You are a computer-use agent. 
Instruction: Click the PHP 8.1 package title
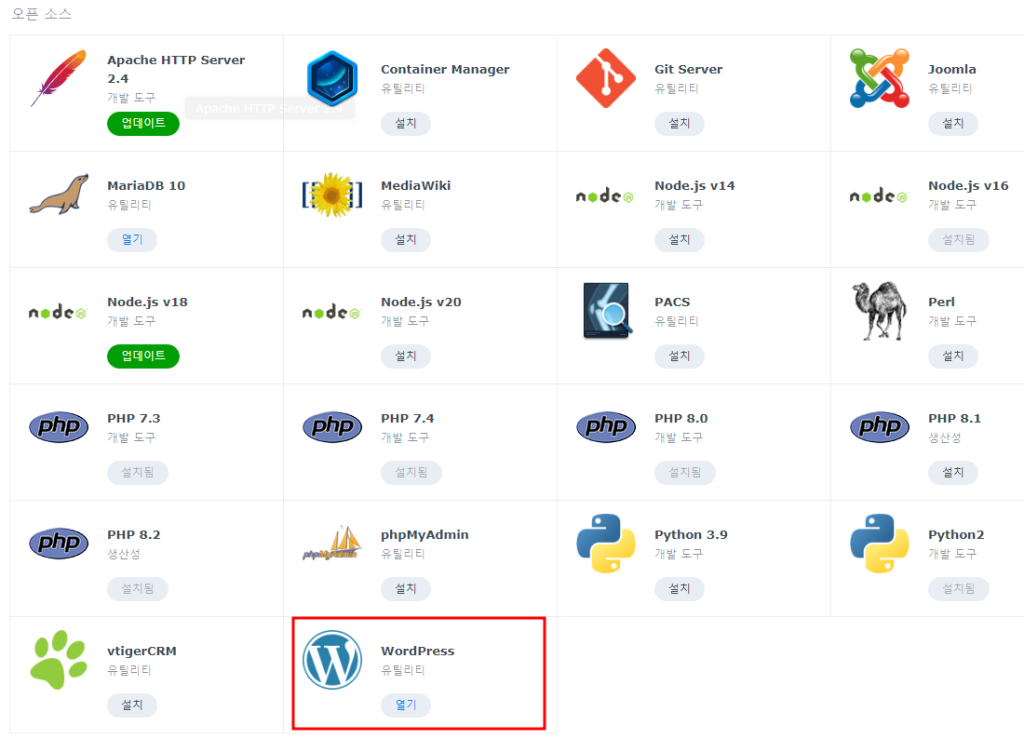955,418
